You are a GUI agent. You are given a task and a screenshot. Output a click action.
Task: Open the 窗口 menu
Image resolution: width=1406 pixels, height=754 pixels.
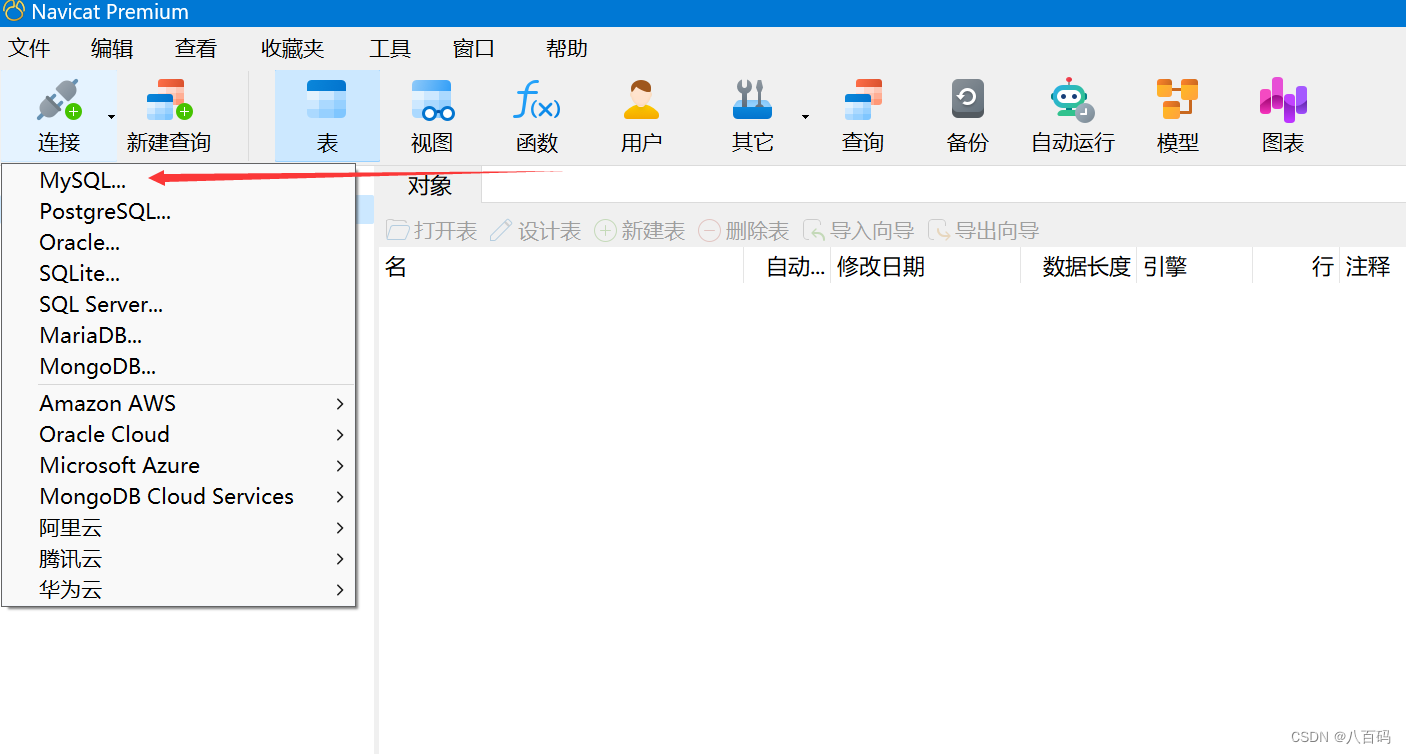pyautogui.click(x=474, y=48)
